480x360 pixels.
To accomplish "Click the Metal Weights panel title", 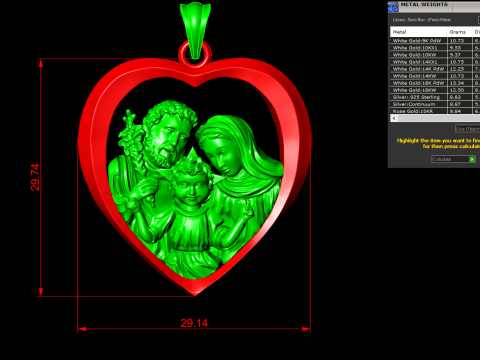I will tap(424, 4).
